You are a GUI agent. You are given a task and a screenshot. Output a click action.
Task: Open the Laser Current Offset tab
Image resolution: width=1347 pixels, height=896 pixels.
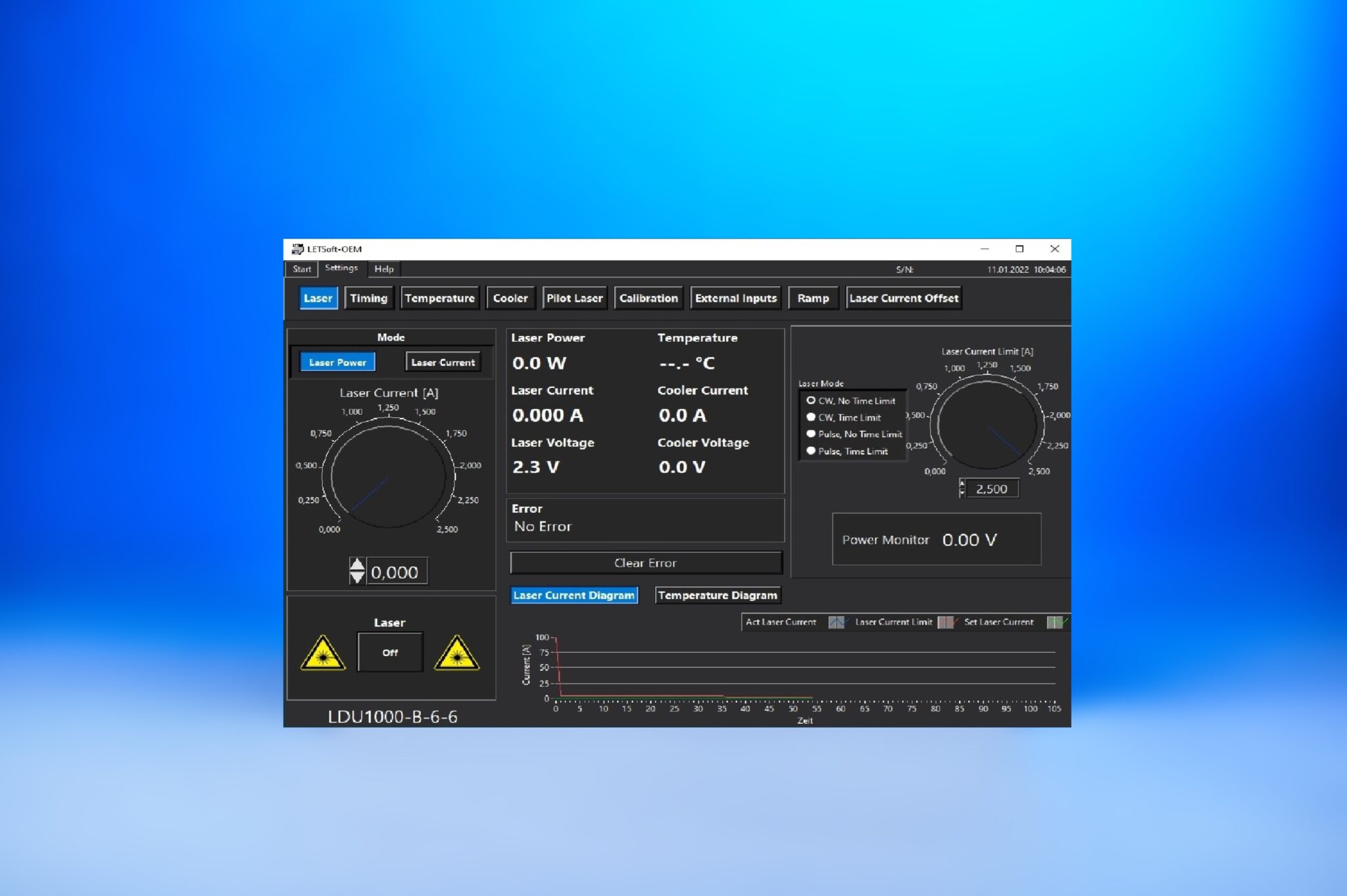tap(904, 298)
